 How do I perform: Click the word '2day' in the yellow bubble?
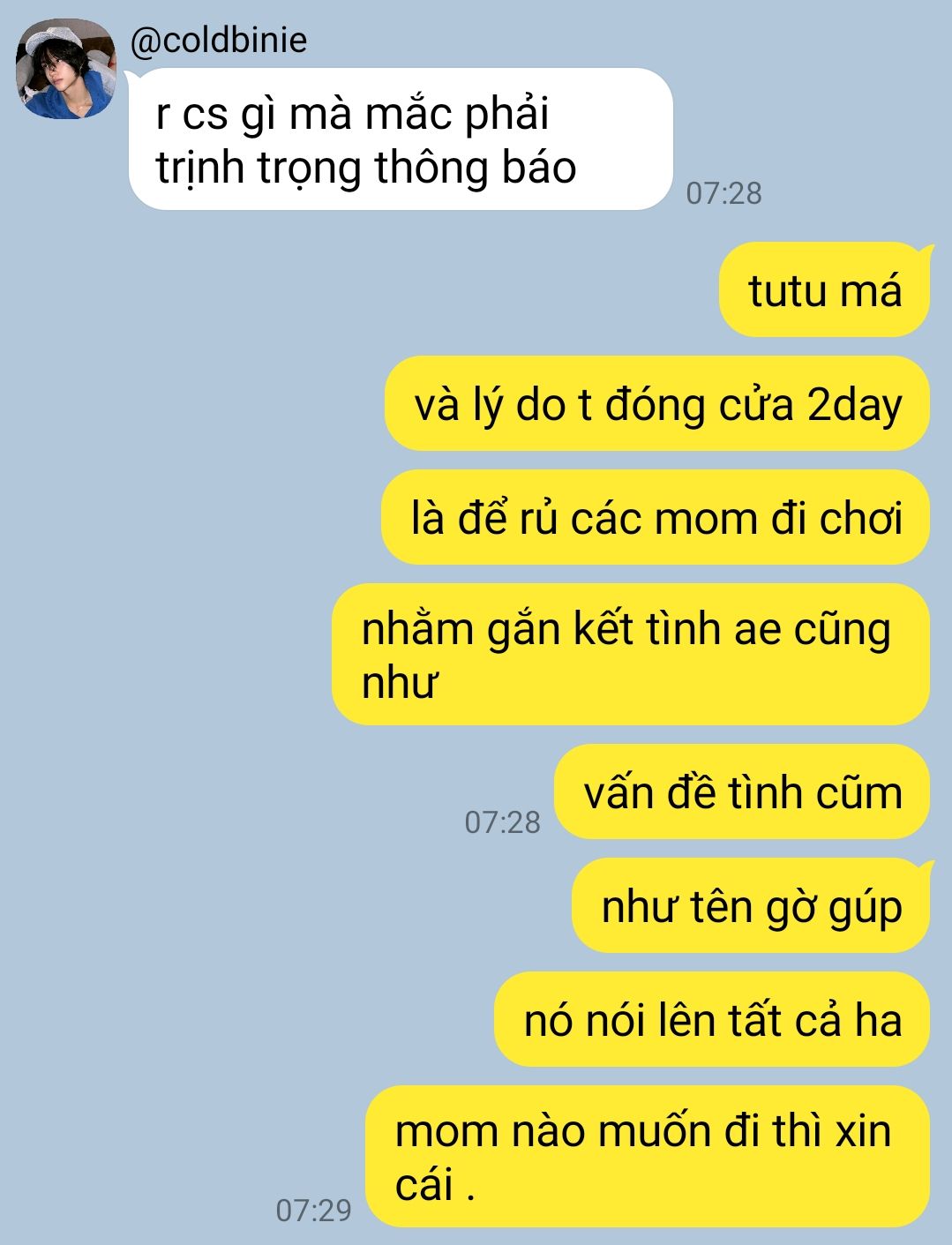(x=854, y=407)
